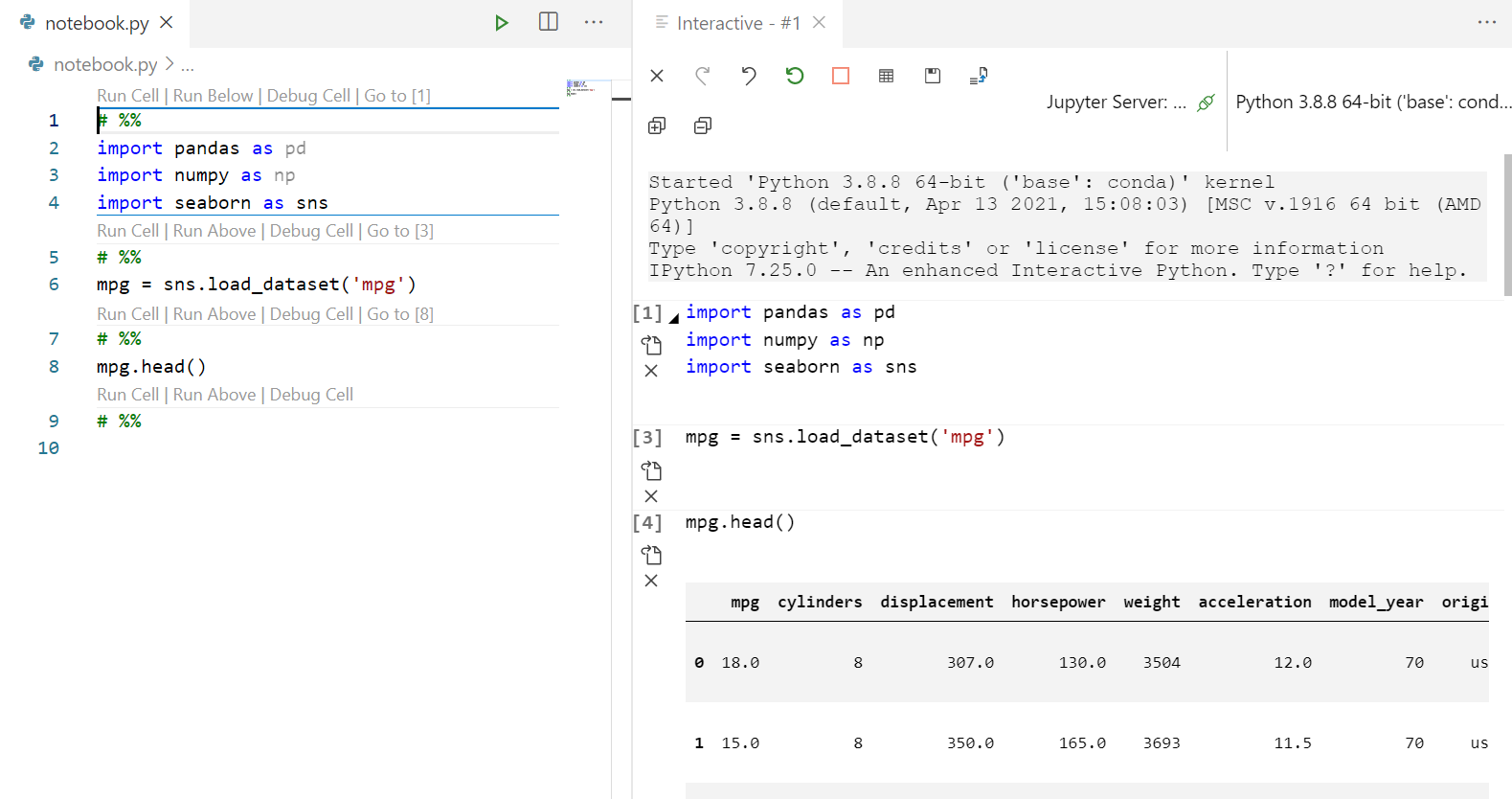
Task: Open the variable explorer table icon
Action: (x=886, y=76)
